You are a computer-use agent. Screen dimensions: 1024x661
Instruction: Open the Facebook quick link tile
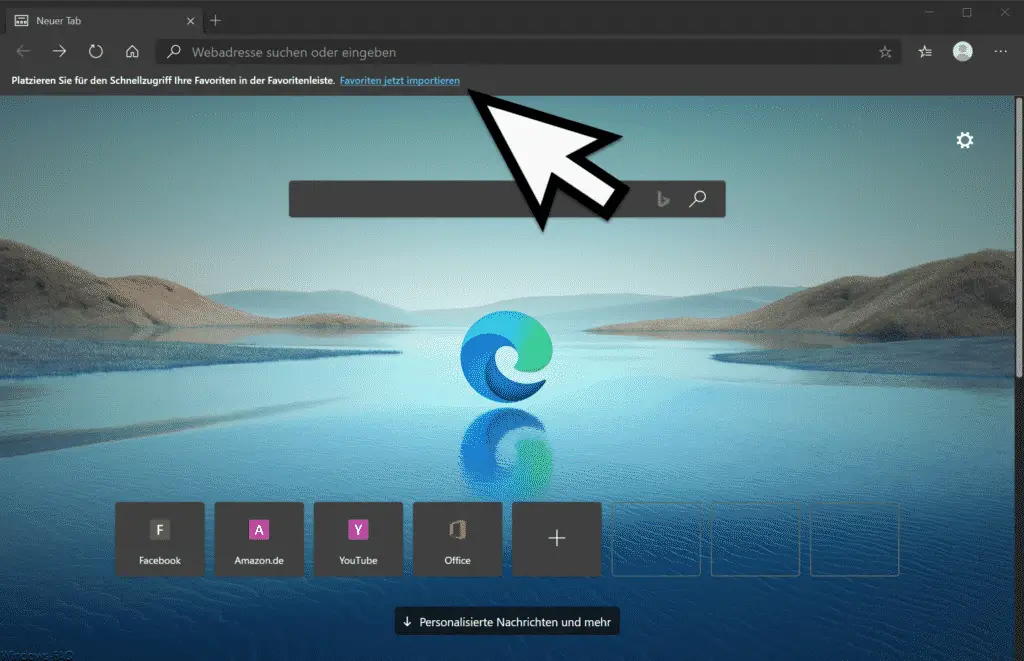pyautogui.click(x=160, y=539)
